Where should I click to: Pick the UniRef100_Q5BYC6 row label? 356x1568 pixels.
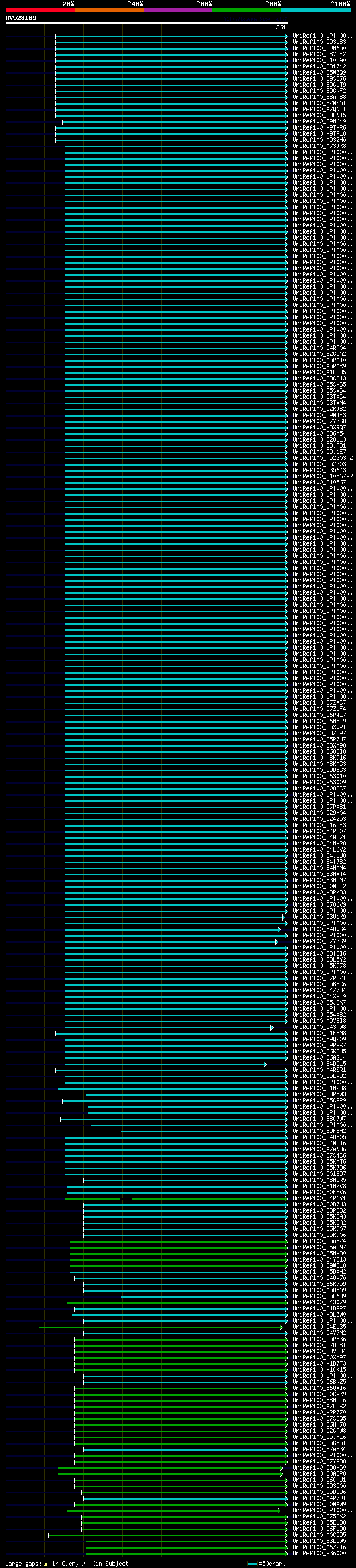click(319, 985)
